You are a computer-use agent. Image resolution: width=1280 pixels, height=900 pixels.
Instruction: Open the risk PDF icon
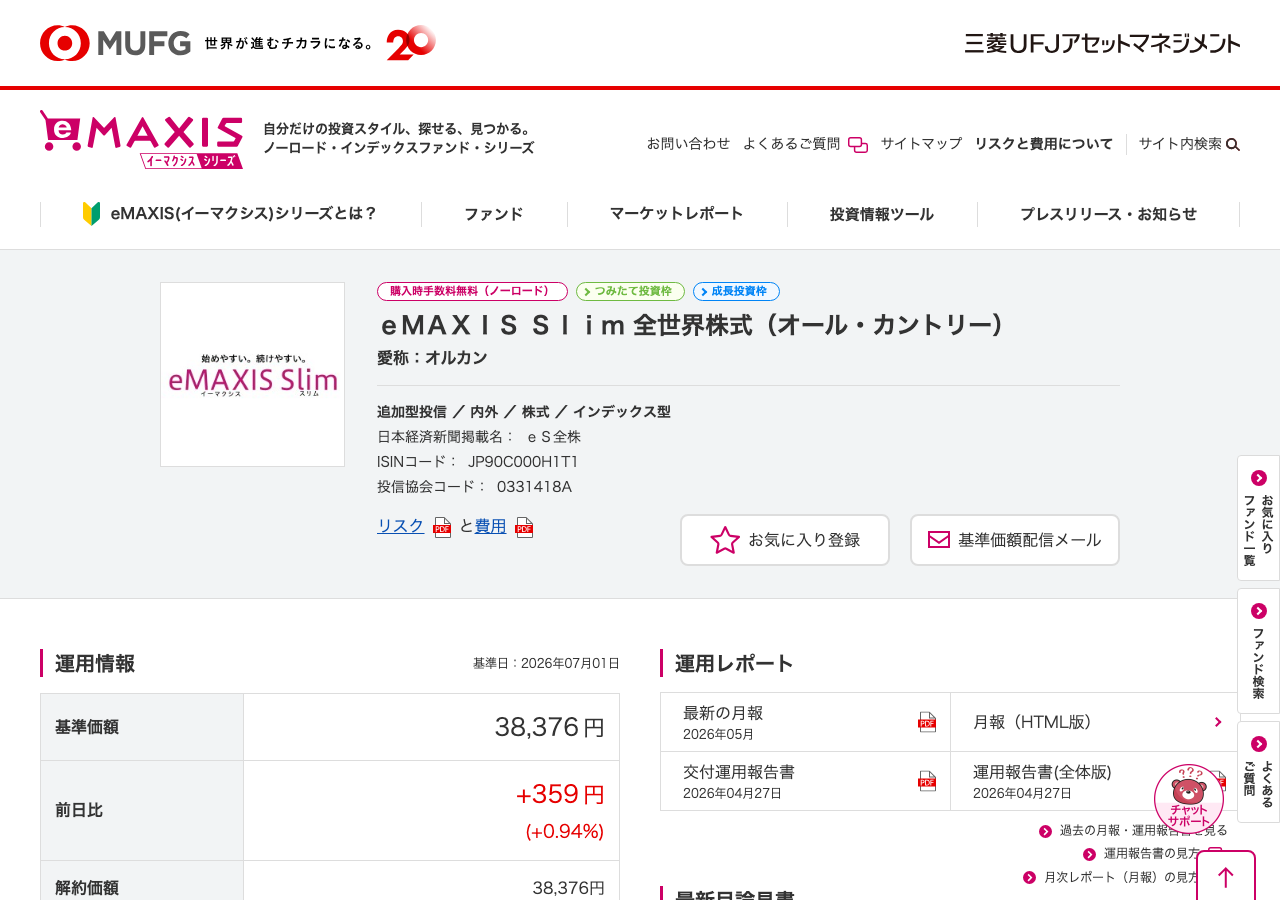click(442, 527)
